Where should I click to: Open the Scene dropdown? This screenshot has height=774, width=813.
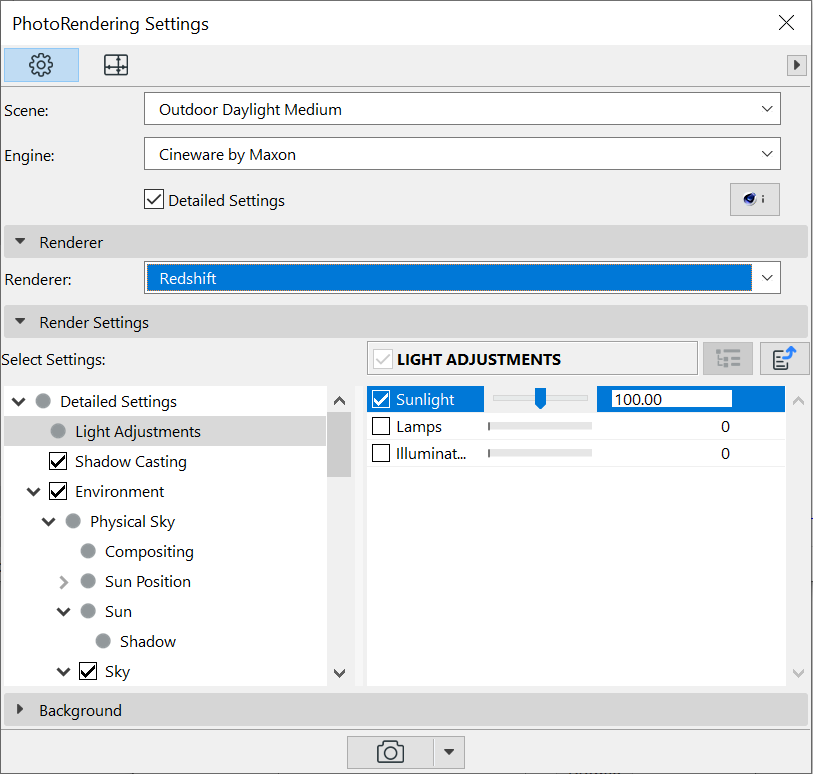point(461,109)
